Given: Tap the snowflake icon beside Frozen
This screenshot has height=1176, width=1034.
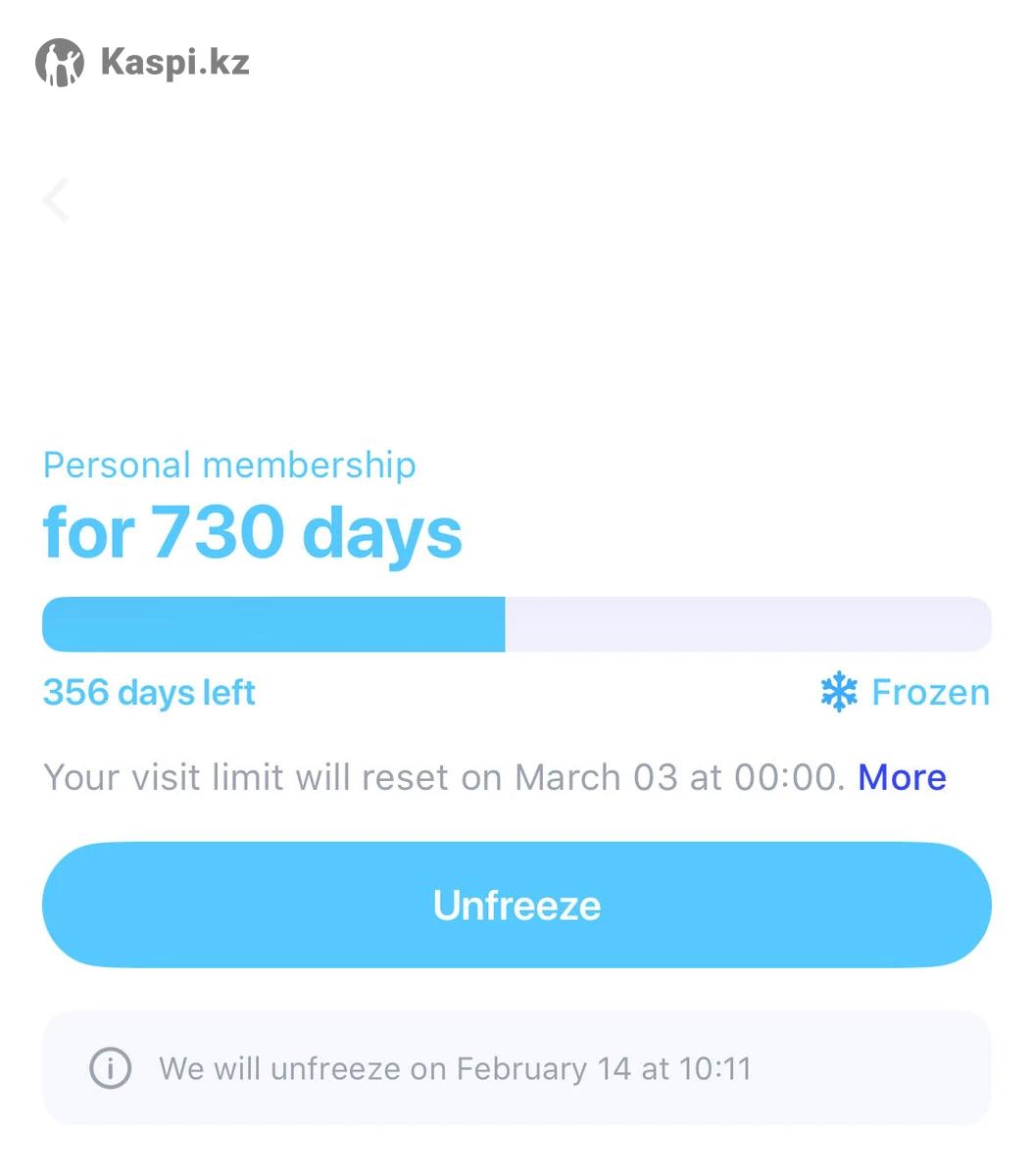Looking at the screenshot, I should [x=839, y=693].
